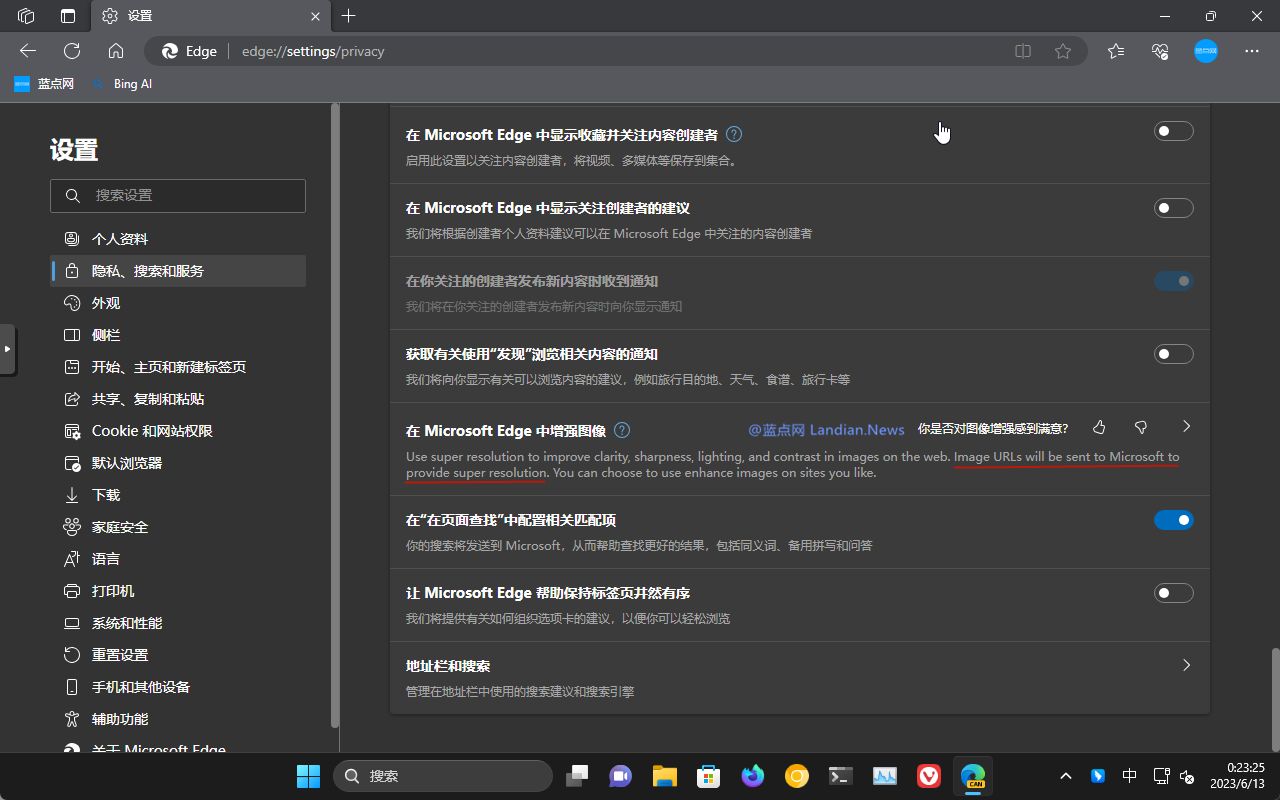This screenshot has height=800, width=1280.
Task: Click the back navigation arrow
Action: tap(28, 51)
